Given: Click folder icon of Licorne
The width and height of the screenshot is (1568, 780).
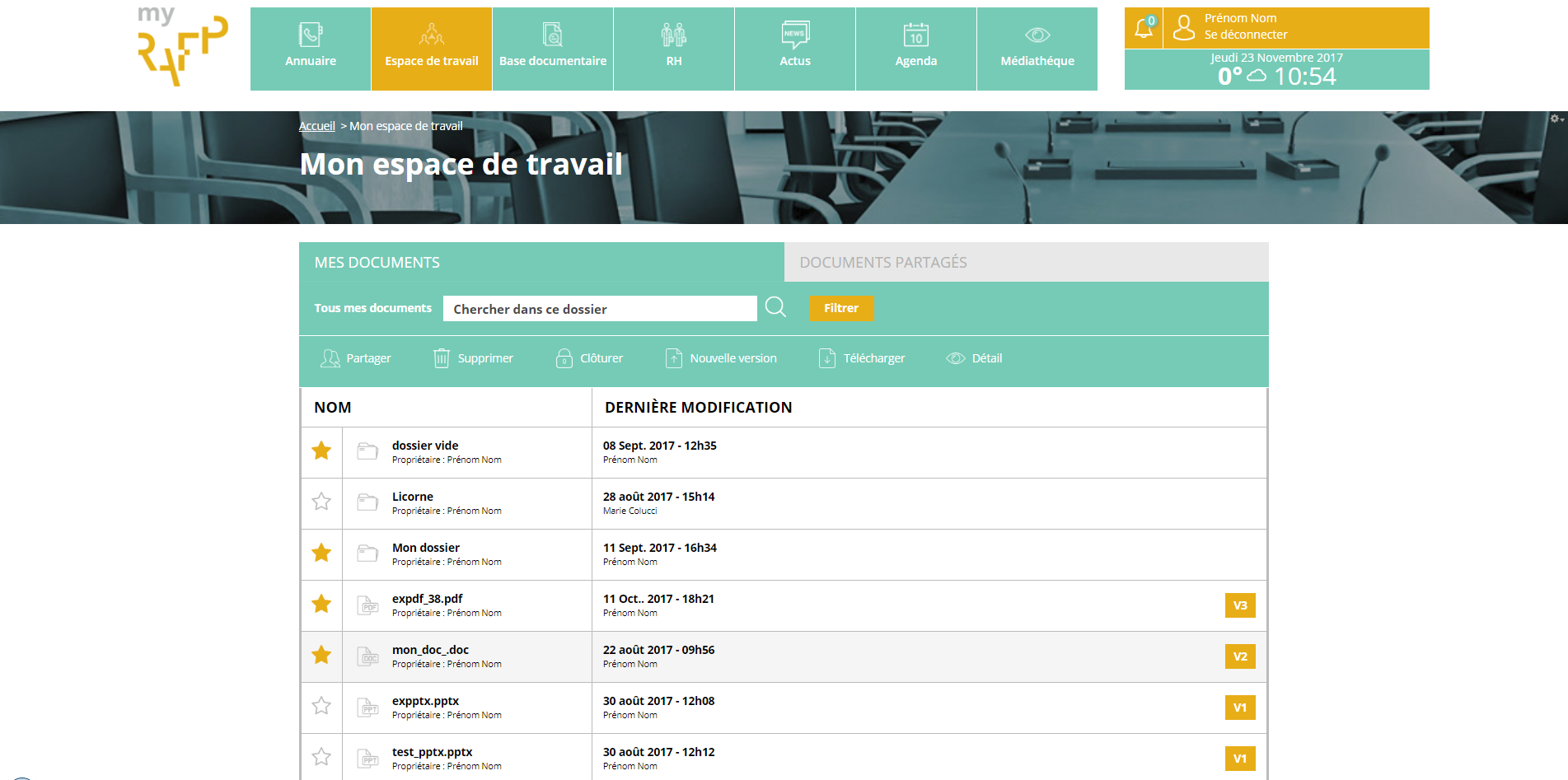Looking at the screenshot, I should click(367, 502).
